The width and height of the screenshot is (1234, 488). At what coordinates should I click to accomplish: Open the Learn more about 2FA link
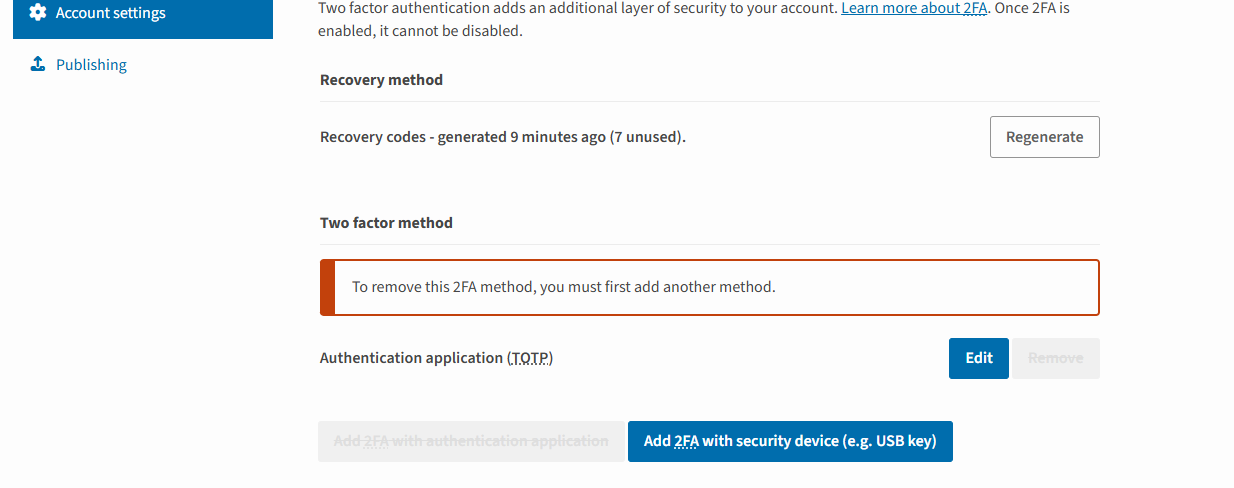coord(914,7)
